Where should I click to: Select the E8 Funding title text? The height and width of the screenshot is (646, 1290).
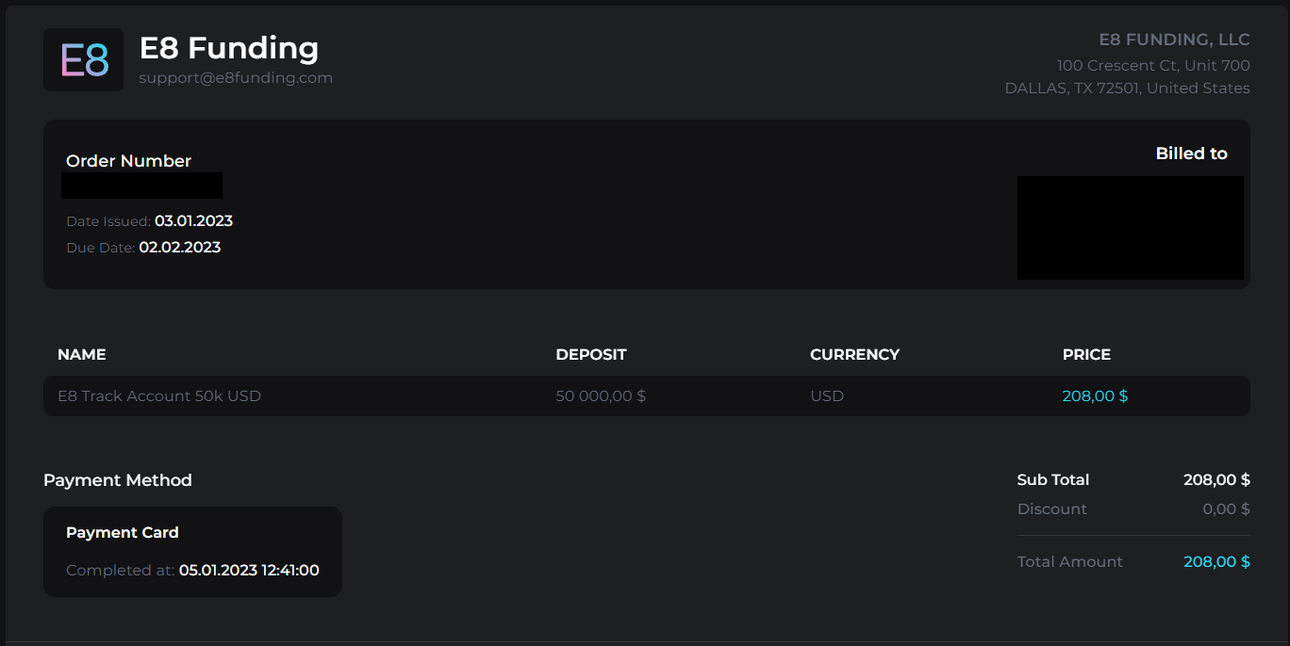click(229, 47)
